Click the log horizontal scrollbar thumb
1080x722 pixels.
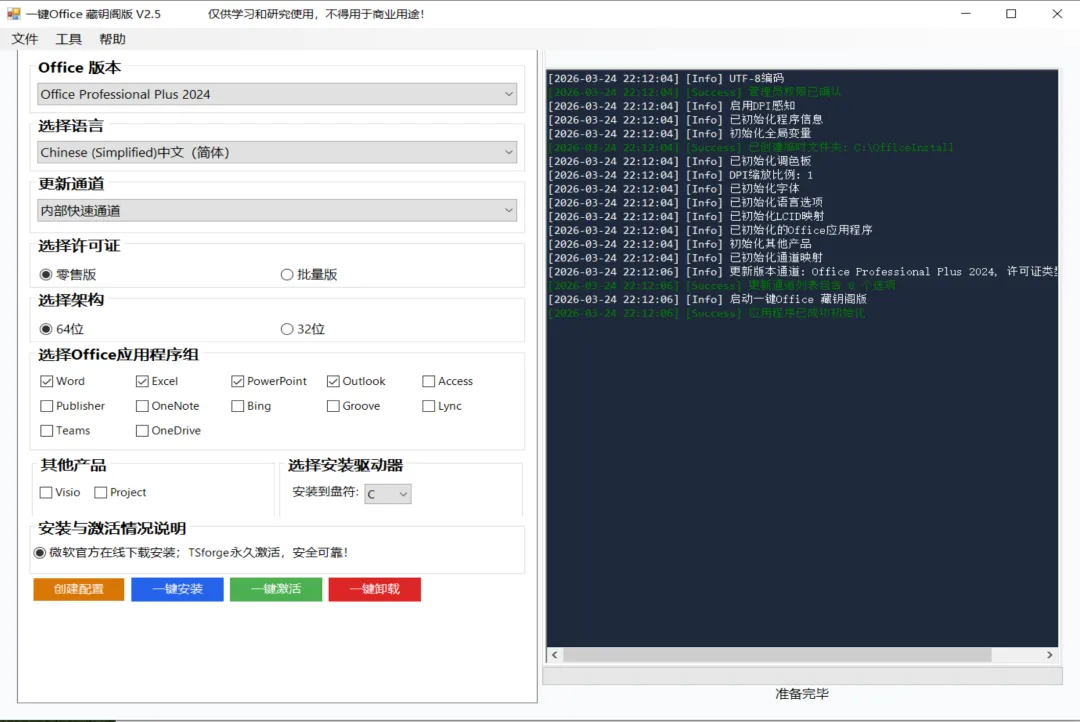777,655
